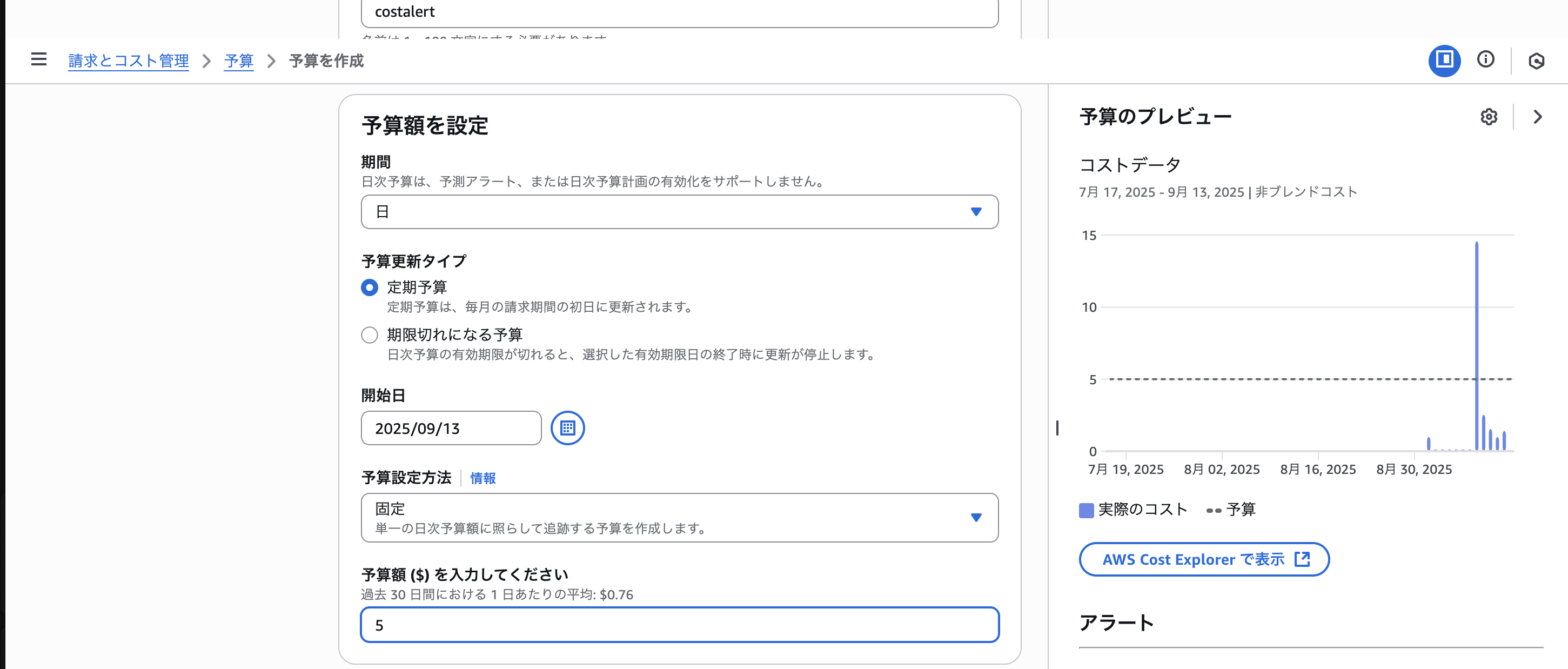Expand the 期間 dropdown arrow
This screenshot has width=1568, height=669.
(x=976, y=212)
